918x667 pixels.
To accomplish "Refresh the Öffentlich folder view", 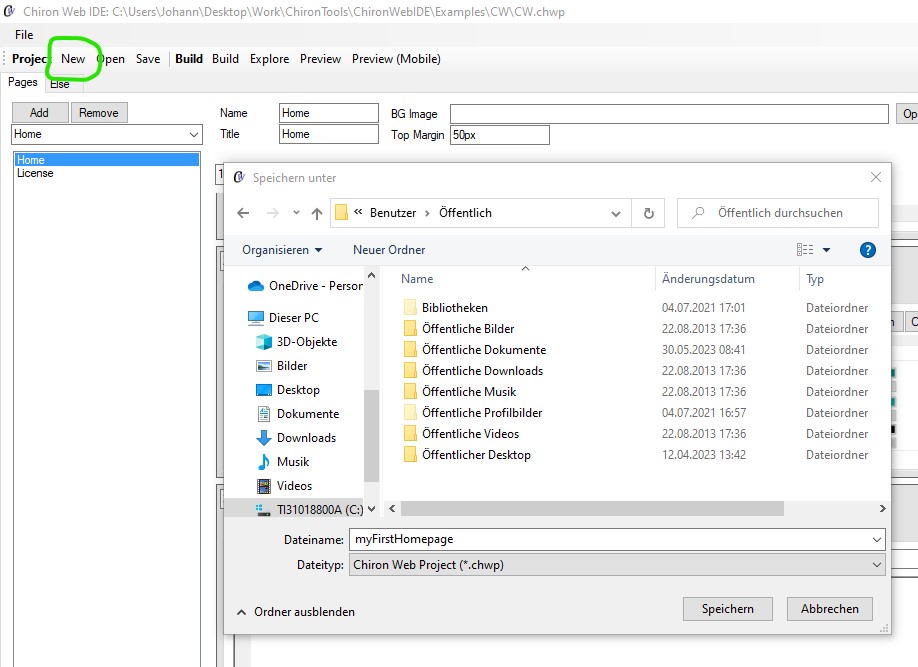I will click(648, 213).
